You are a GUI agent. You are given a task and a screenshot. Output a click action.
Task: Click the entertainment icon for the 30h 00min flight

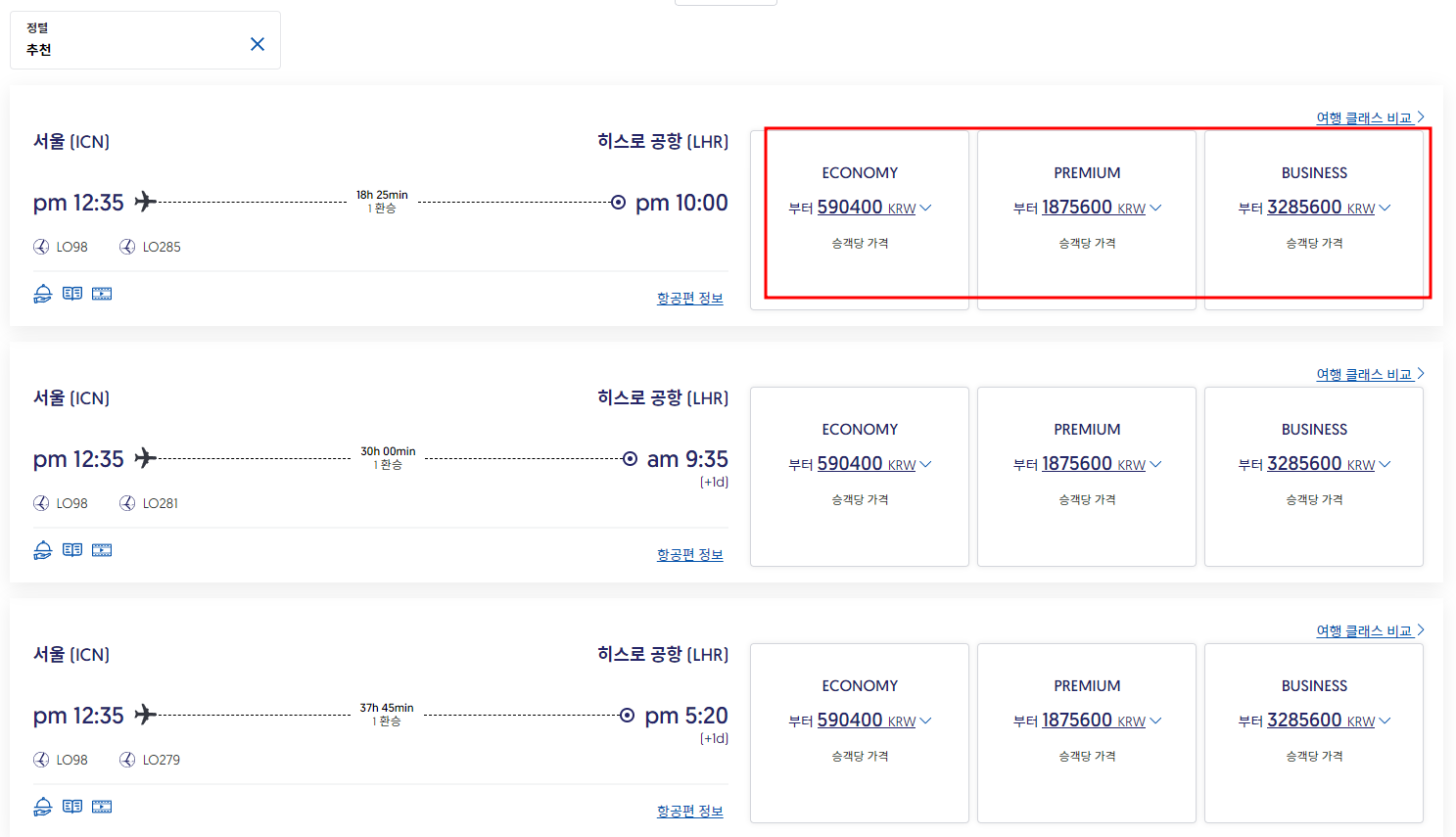click(102, 549)
